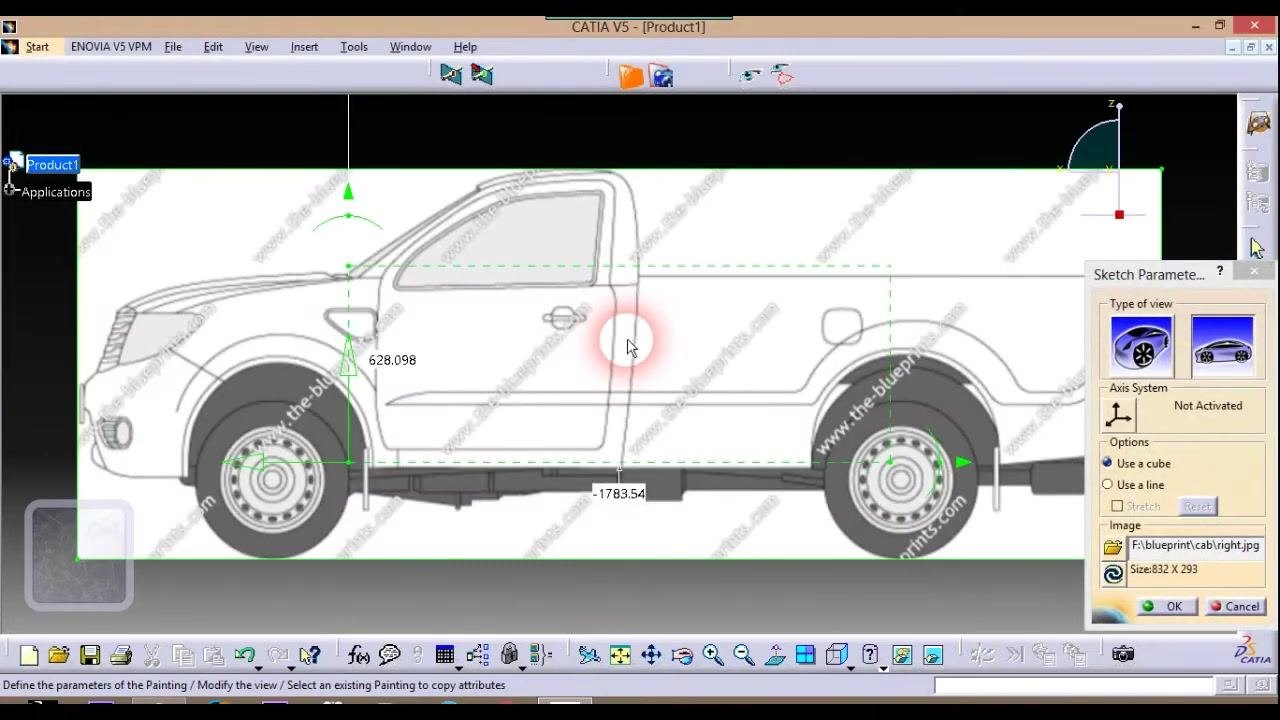
Task: Print using the printer icon
Action: tap(121, 655)
